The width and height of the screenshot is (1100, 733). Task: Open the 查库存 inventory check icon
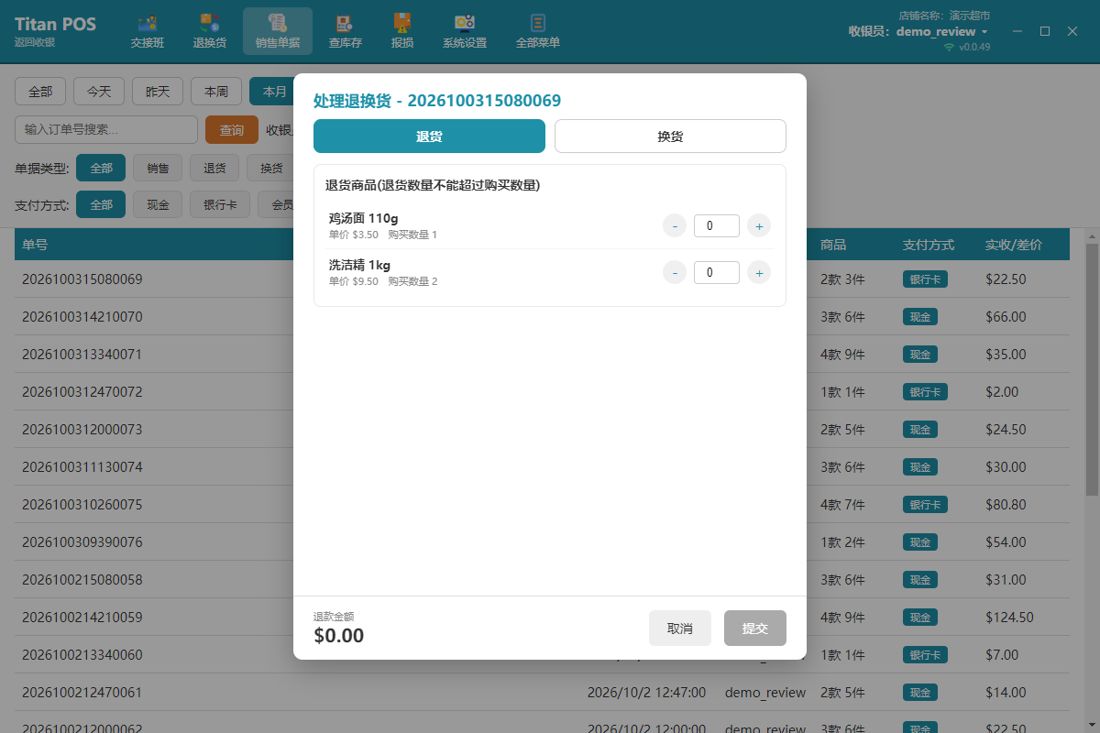[345, 32]
